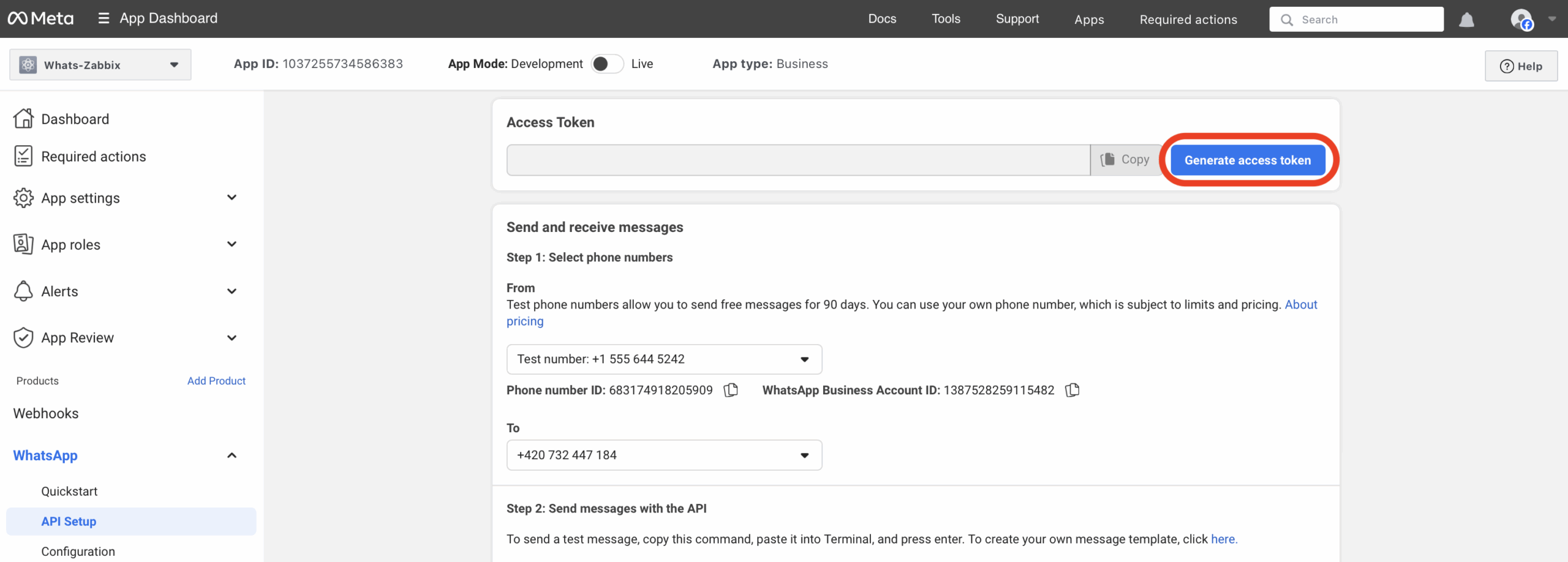Open Required actions in top navigation
The height and width of the screenshot is (562, 1568).
(x=1188, y=20)
